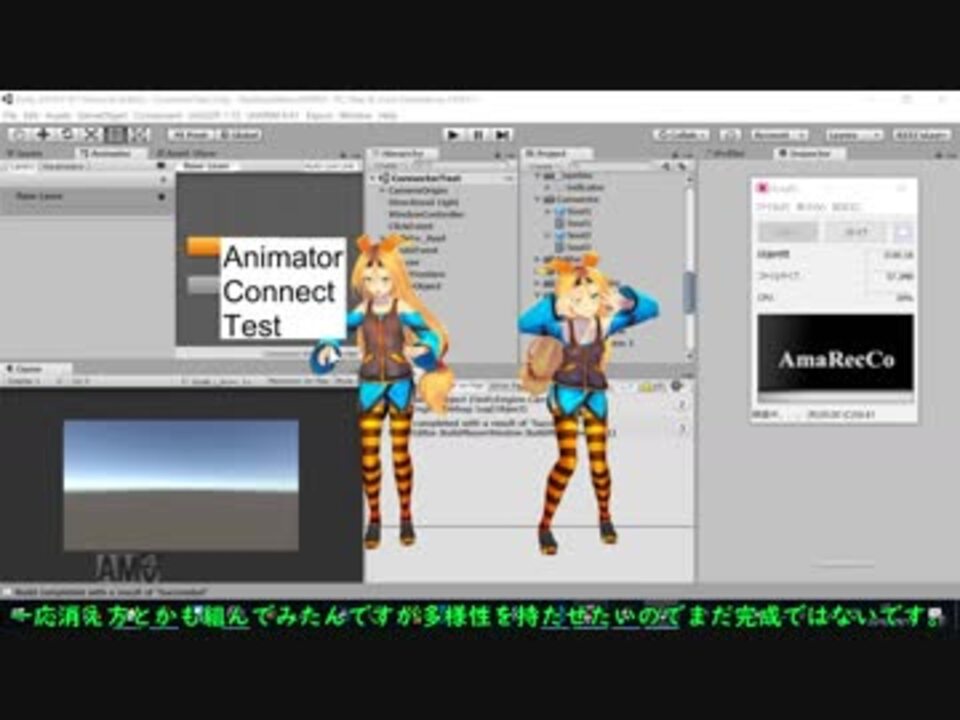Image resolution: width=960 pixels, height=720 pixels.
Task: Click the Project panel lock icon
Action: pos(675,155)
